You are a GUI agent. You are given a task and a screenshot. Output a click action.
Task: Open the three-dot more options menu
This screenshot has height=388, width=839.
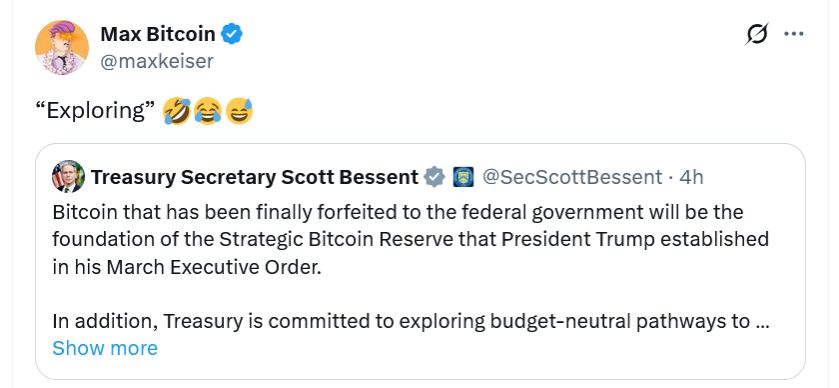[x=794, y=34]
